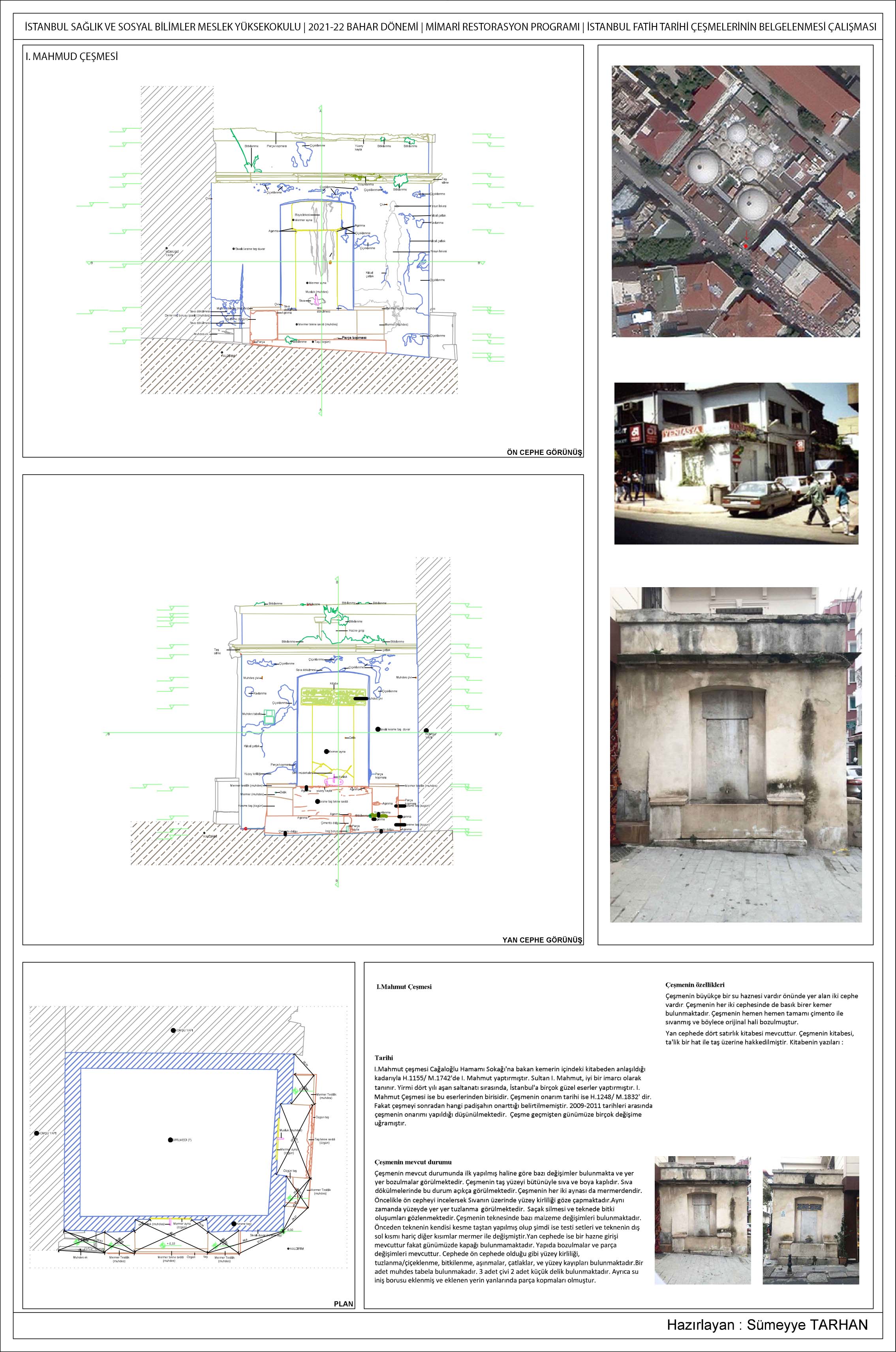Open the old street photo with Yeni Asya sign
Viewport: 896px width, 1352px height.
tap(736, 464)
